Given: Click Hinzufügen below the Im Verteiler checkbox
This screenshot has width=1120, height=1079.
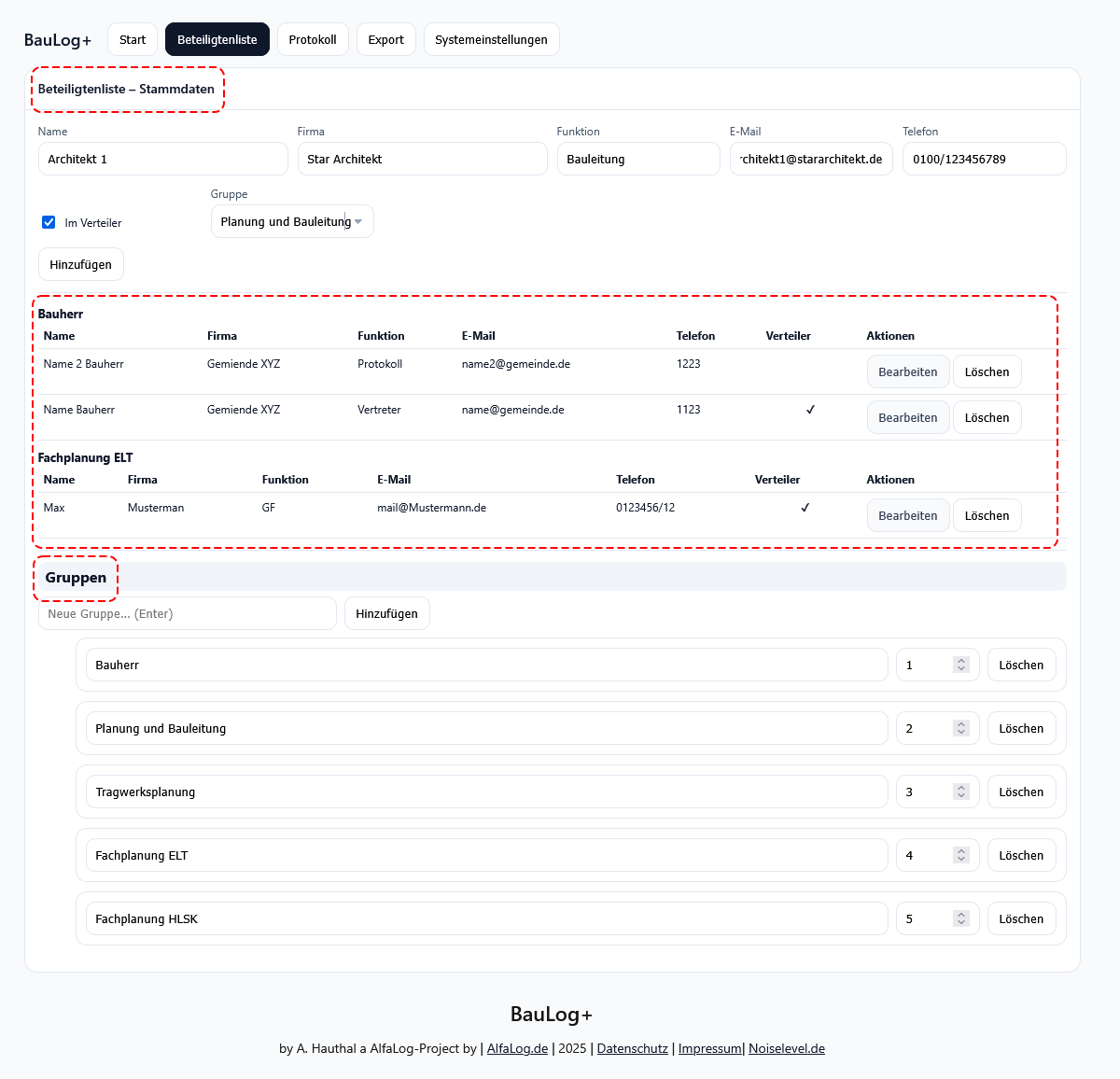Looking at the screenshot, I should [80, 264].
